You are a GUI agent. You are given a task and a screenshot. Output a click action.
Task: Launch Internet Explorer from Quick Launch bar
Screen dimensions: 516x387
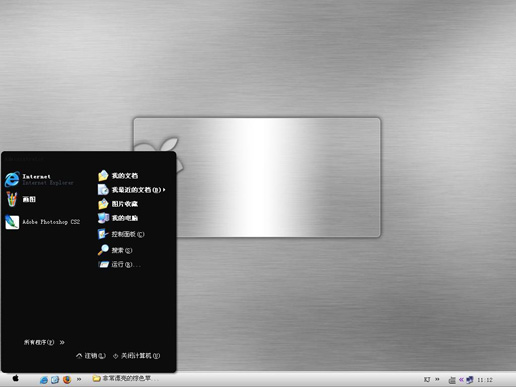click(44, 379)
